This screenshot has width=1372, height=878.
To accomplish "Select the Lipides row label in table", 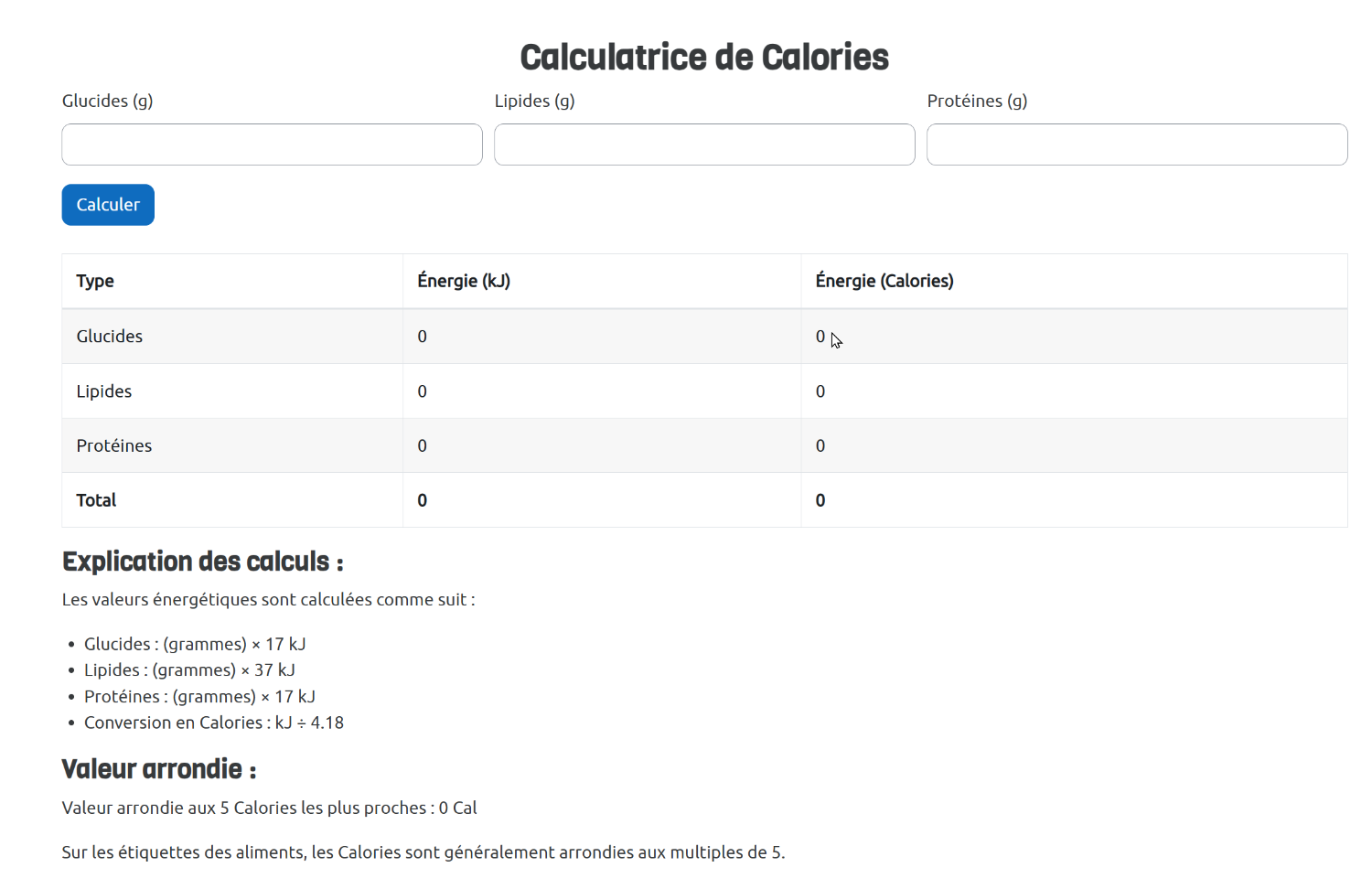I will tap(104, 391).
